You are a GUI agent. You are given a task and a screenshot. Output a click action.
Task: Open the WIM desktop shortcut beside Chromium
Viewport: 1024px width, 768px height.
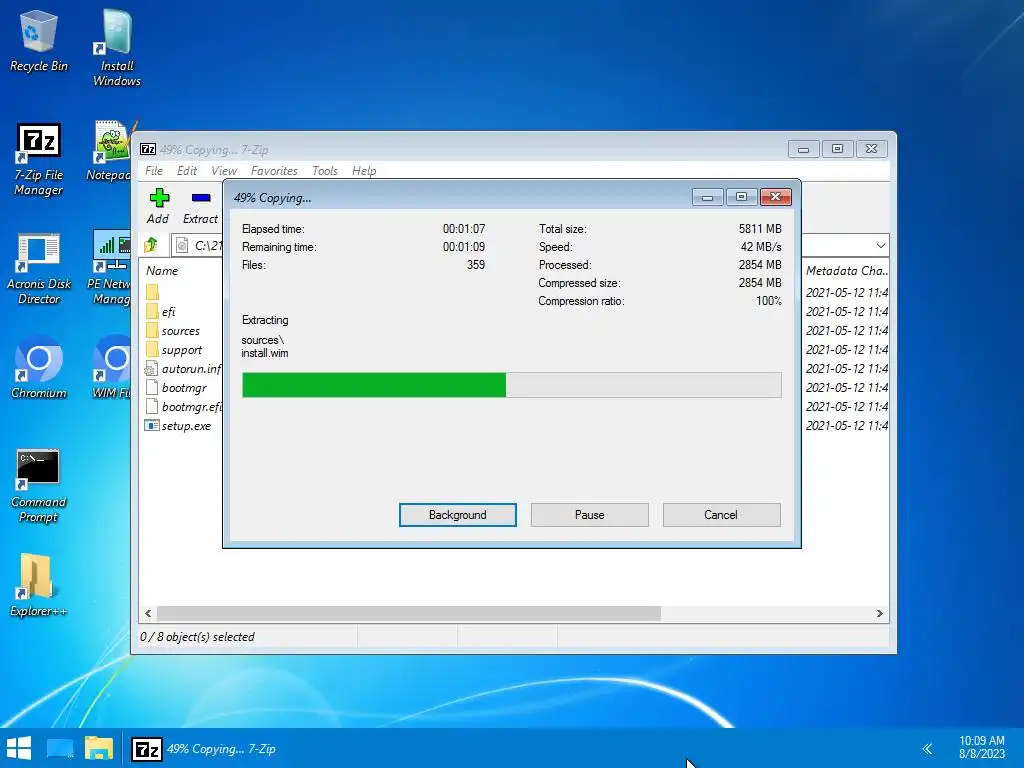[x=112, y=367]
